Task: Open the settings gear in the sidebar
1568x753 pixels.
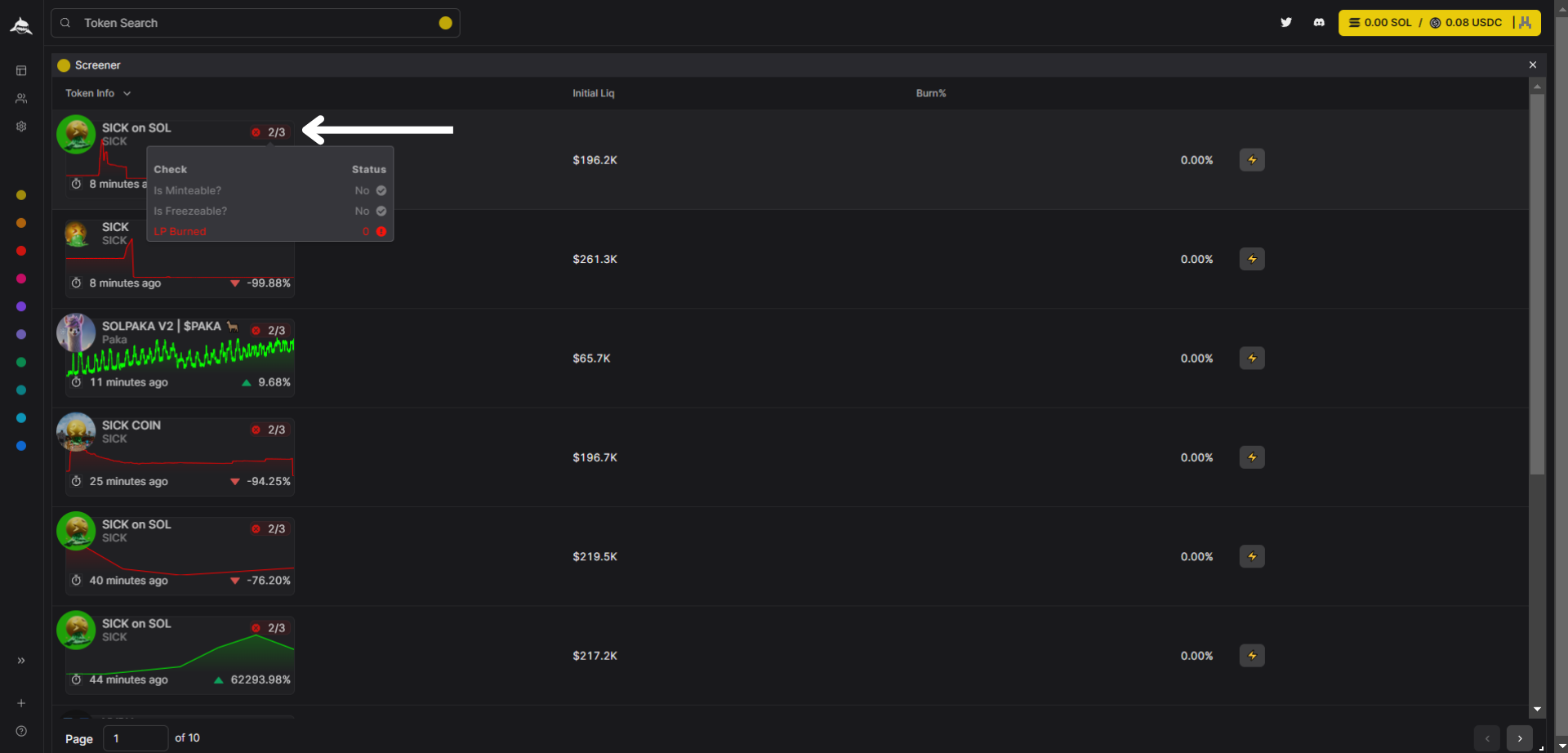Action: 21,127
